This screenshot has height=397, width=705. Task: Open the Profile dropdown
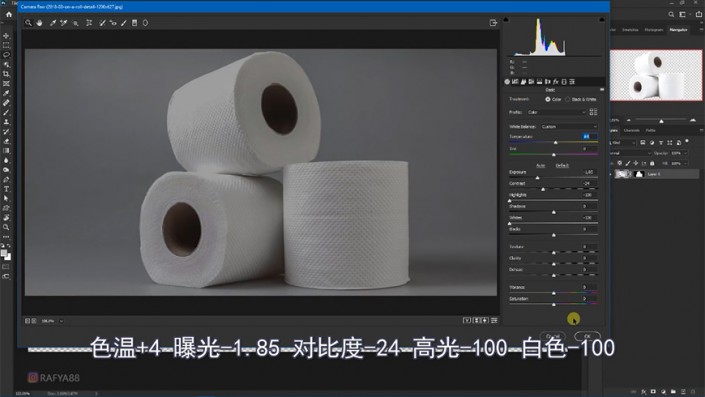click(557, 112)
